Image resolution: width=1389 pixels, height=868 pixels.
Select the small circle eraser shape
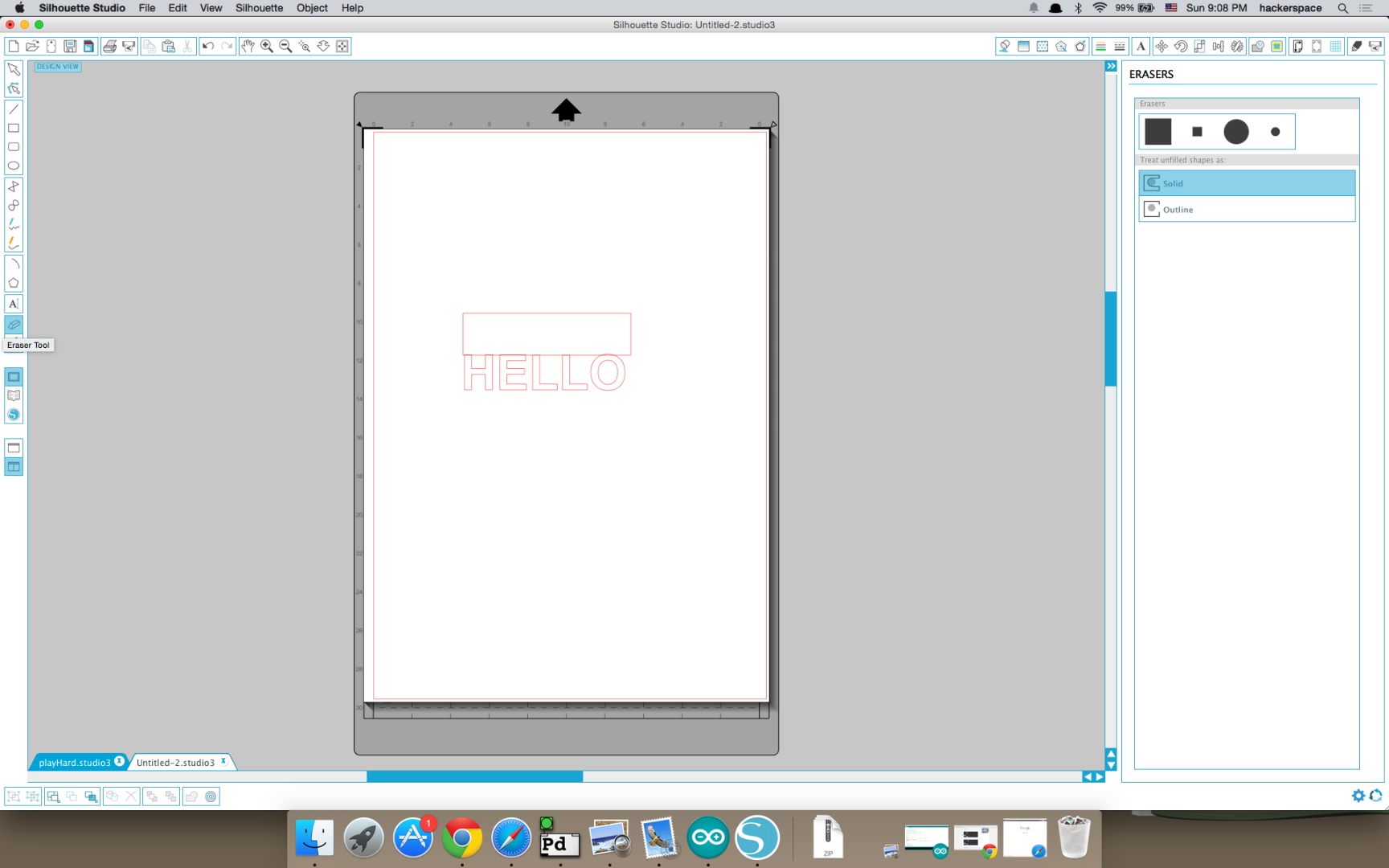tap(1276, 131)
